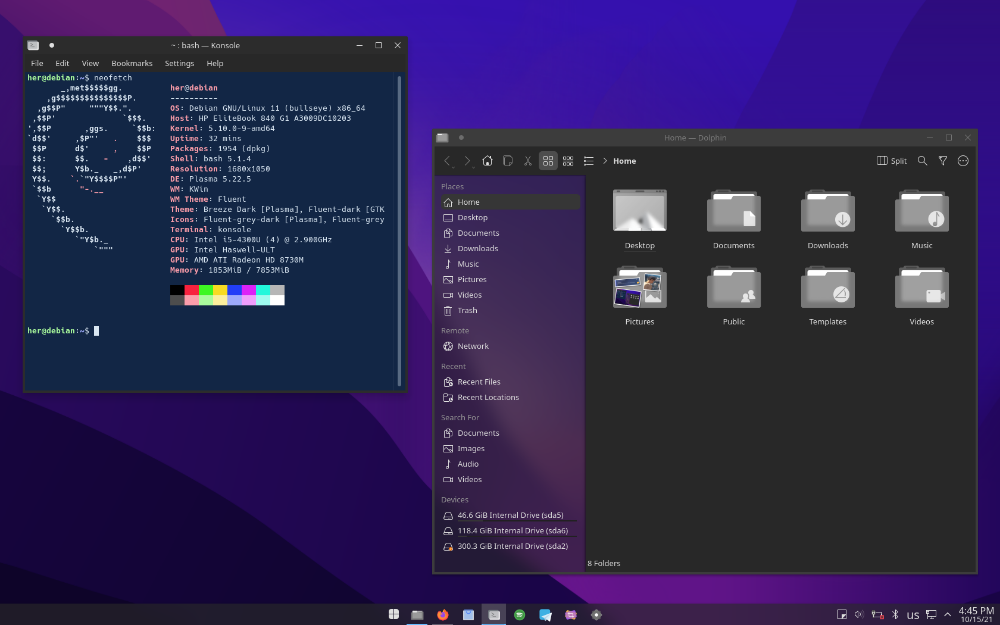Toggle the filter bar funnel icon
This screenshot has height=625, width=1000.
click(x=943, y=161)
